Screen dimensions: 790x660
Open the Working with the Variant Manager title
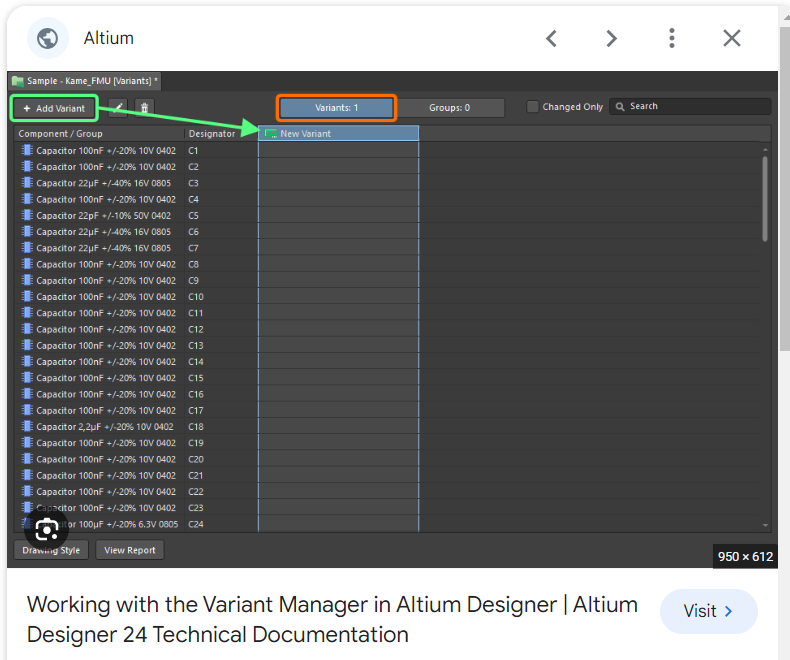332,619
